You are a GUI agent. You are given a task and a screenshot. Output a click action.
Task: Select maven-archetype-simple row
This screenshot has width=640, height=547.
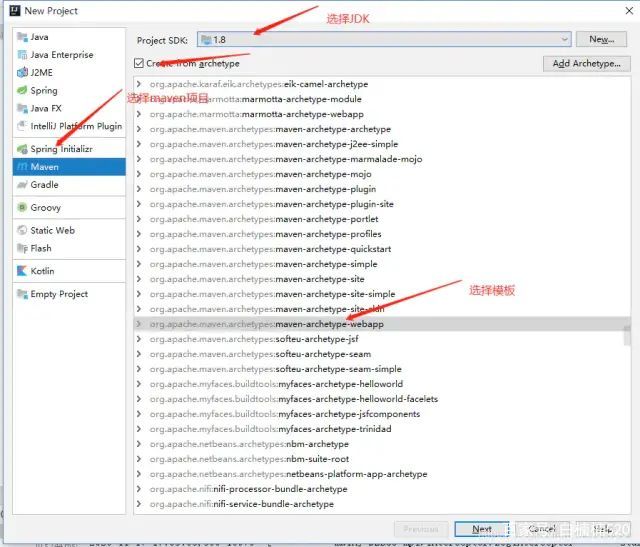click(x=382, y=264)
